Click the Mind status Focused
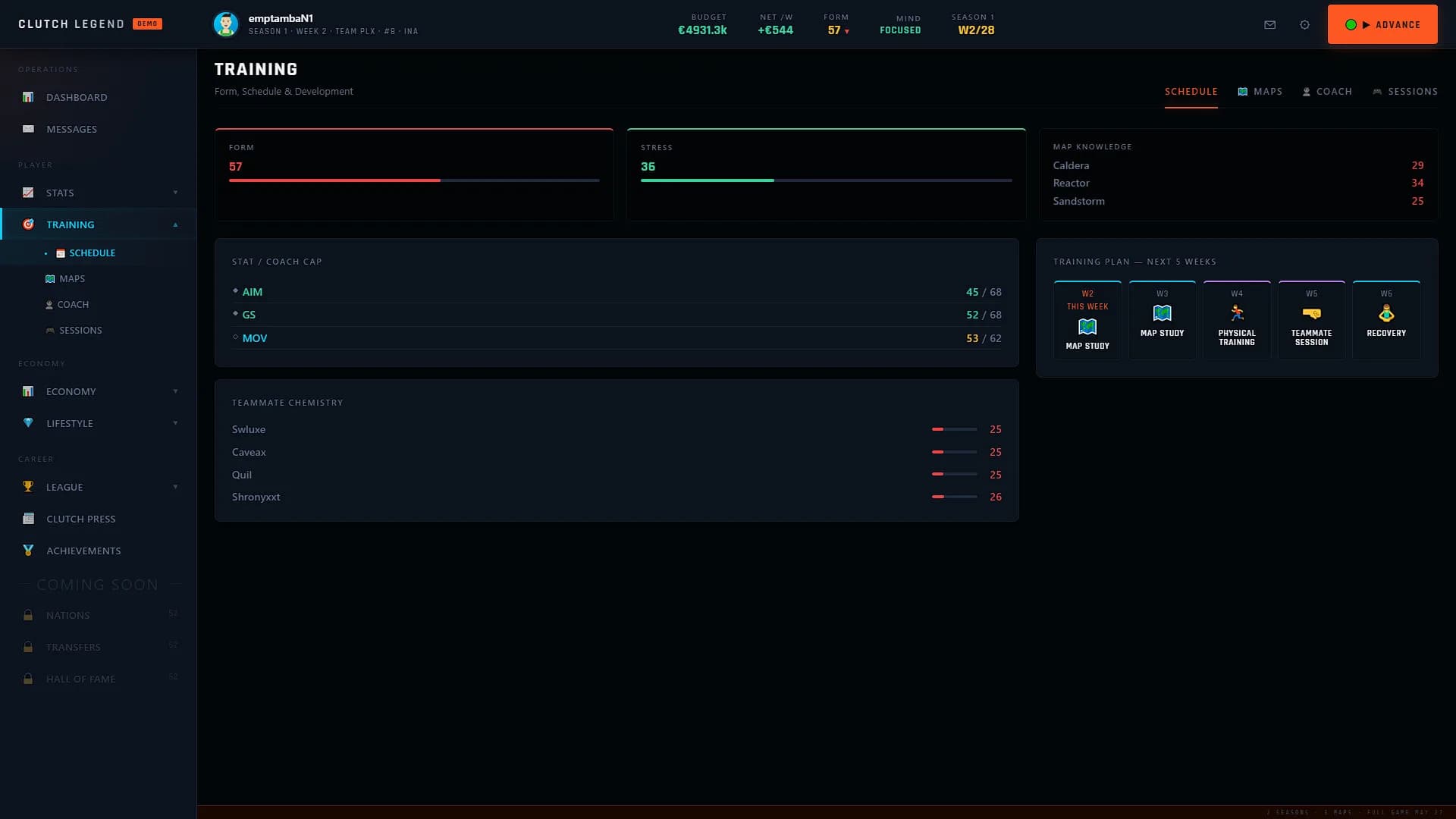The image size is (1456, 819). tap(900, 30)
